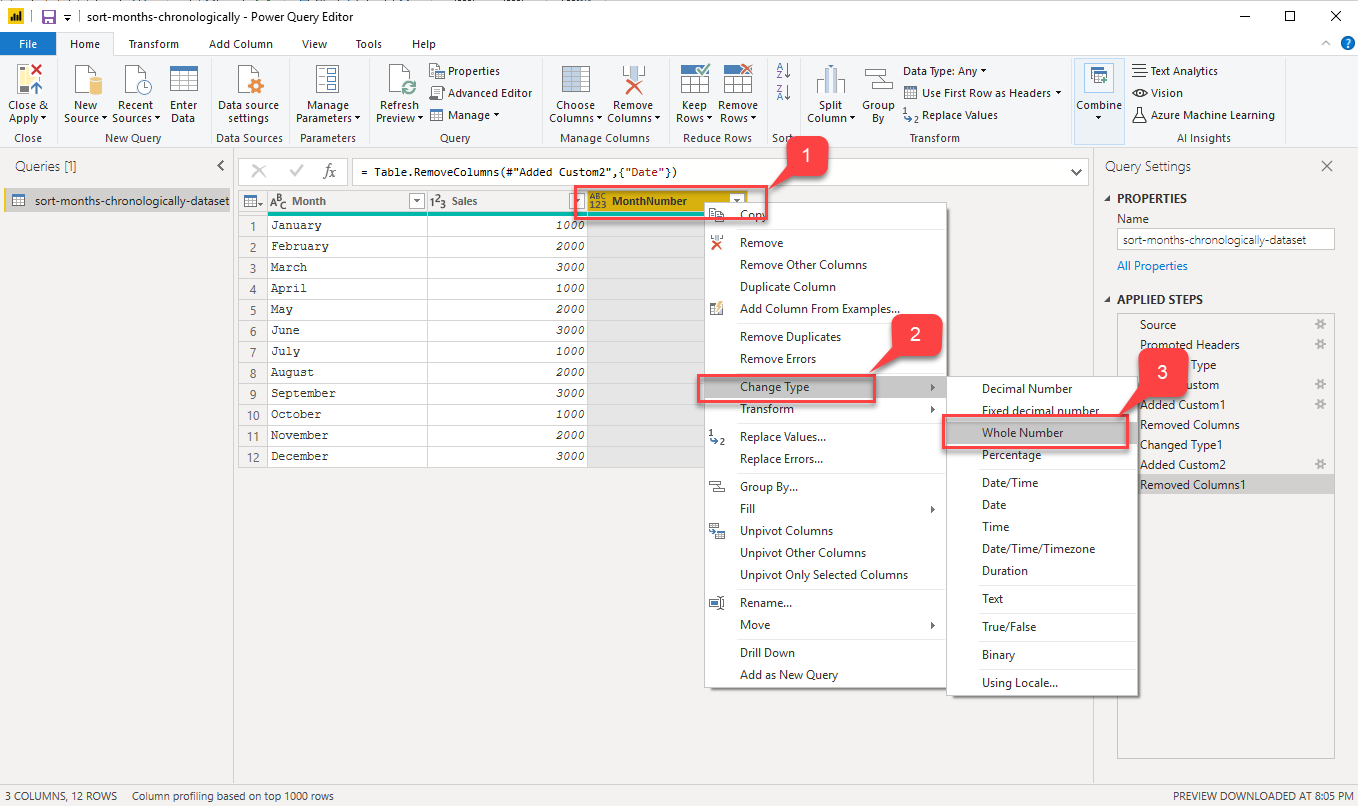Switch to the Transform ribbon tab
The width and height of the screenshot is (1358, 806).
click(153, 44)
